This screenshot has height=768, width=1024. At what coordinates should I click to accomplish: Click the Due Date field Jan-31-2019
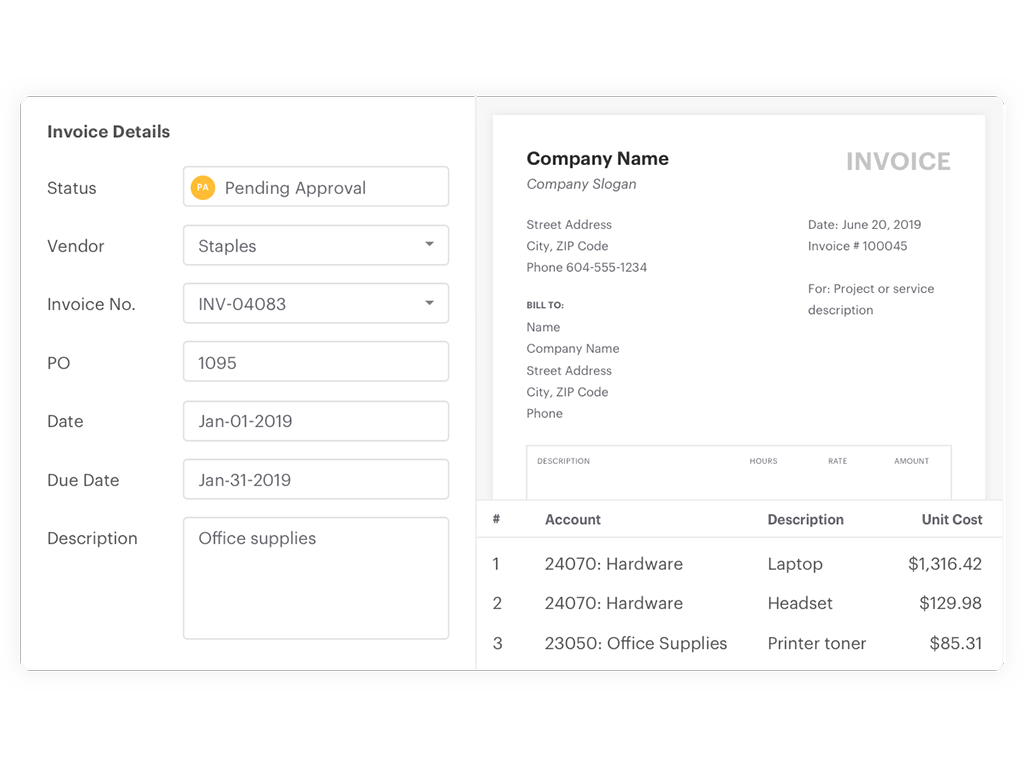click(315, 480)
